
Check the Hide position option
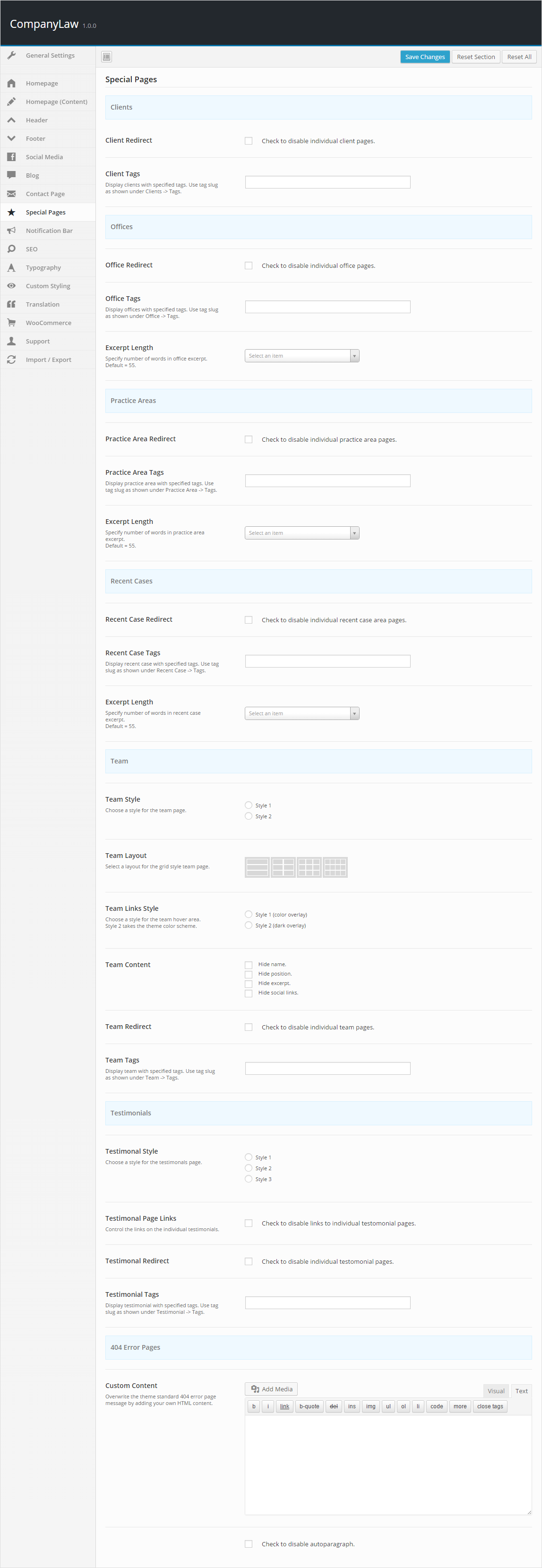249,975
